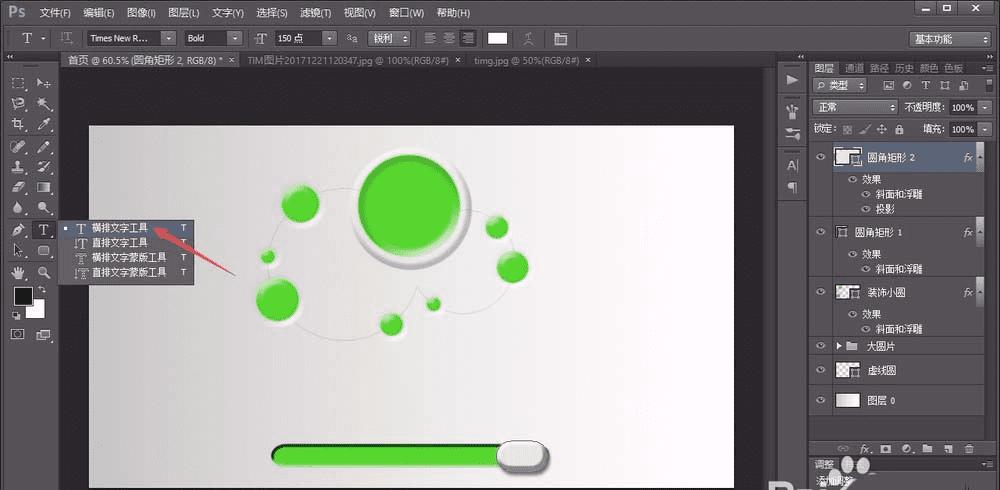Select the Zoom tool
This screenshot has width=1000, height=490.
pos(43,273)
